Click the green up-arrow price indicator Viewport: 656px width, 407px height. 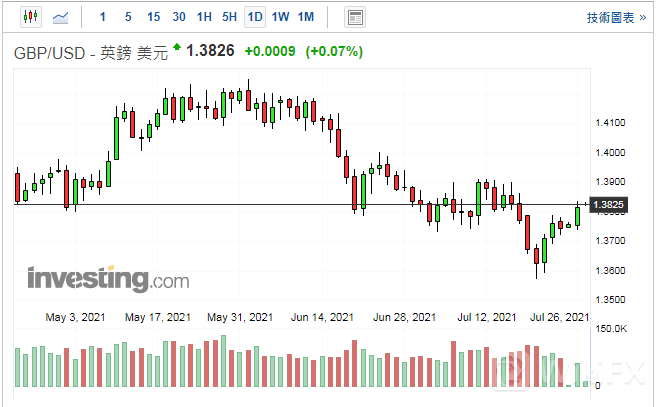pos(177,47)
